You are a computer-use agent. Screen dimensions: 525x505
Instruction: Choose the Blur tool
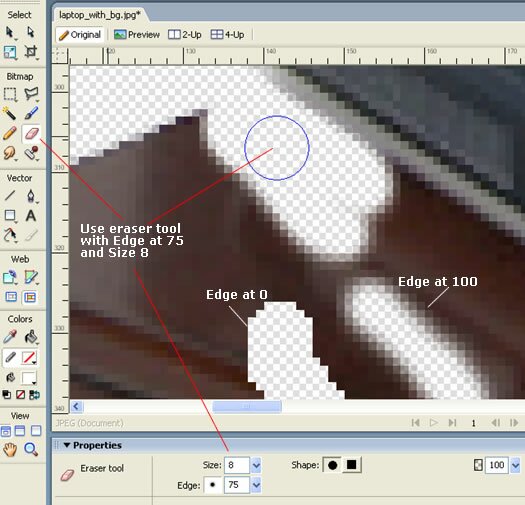click(10, 153)
